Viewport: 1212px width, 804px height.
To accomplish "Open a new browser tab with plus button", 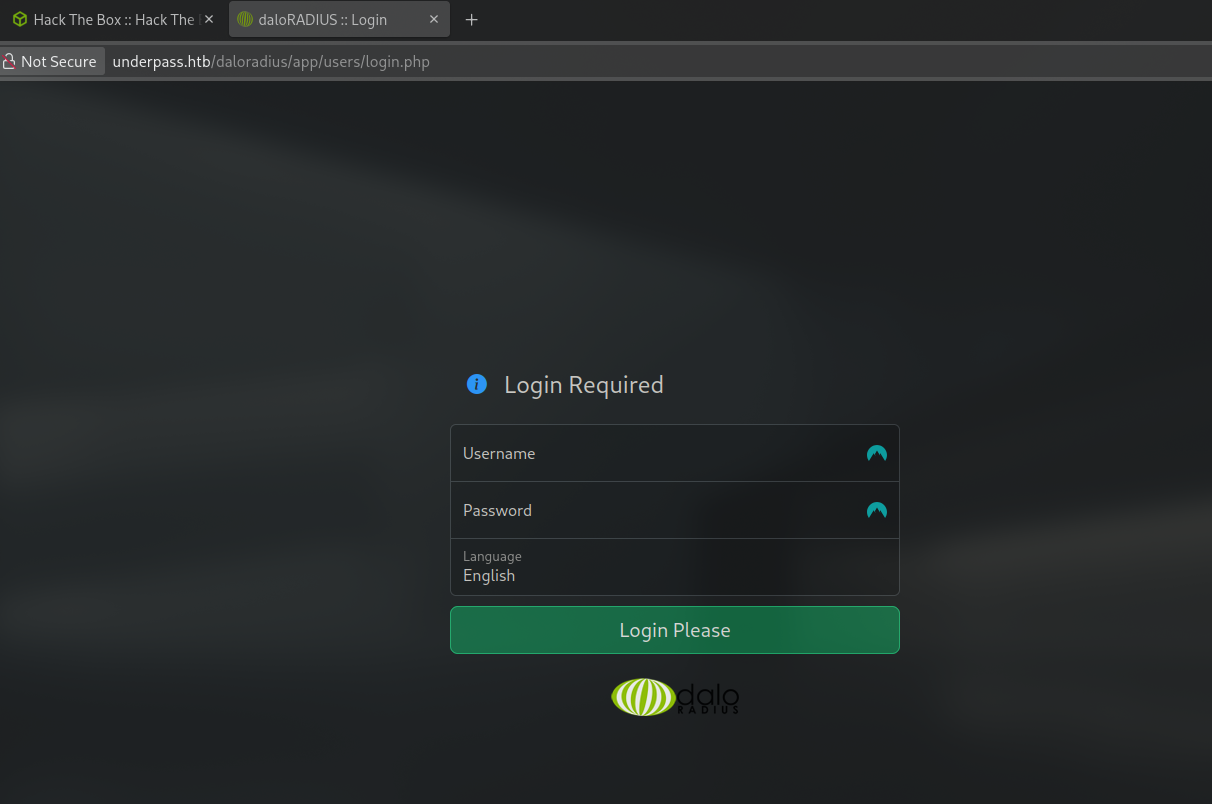I will coord(472,20).
